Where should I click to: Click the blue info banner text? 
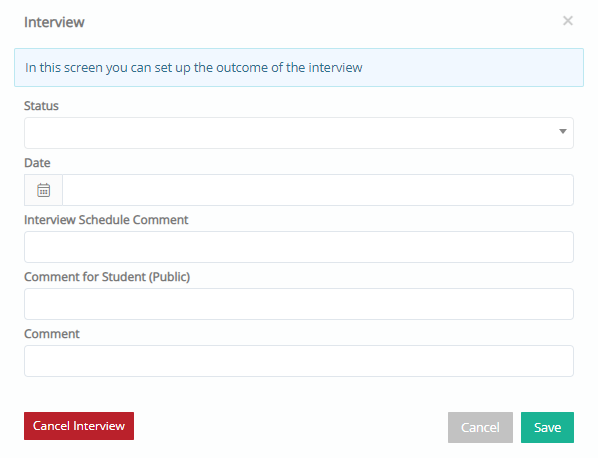[194, 67]
